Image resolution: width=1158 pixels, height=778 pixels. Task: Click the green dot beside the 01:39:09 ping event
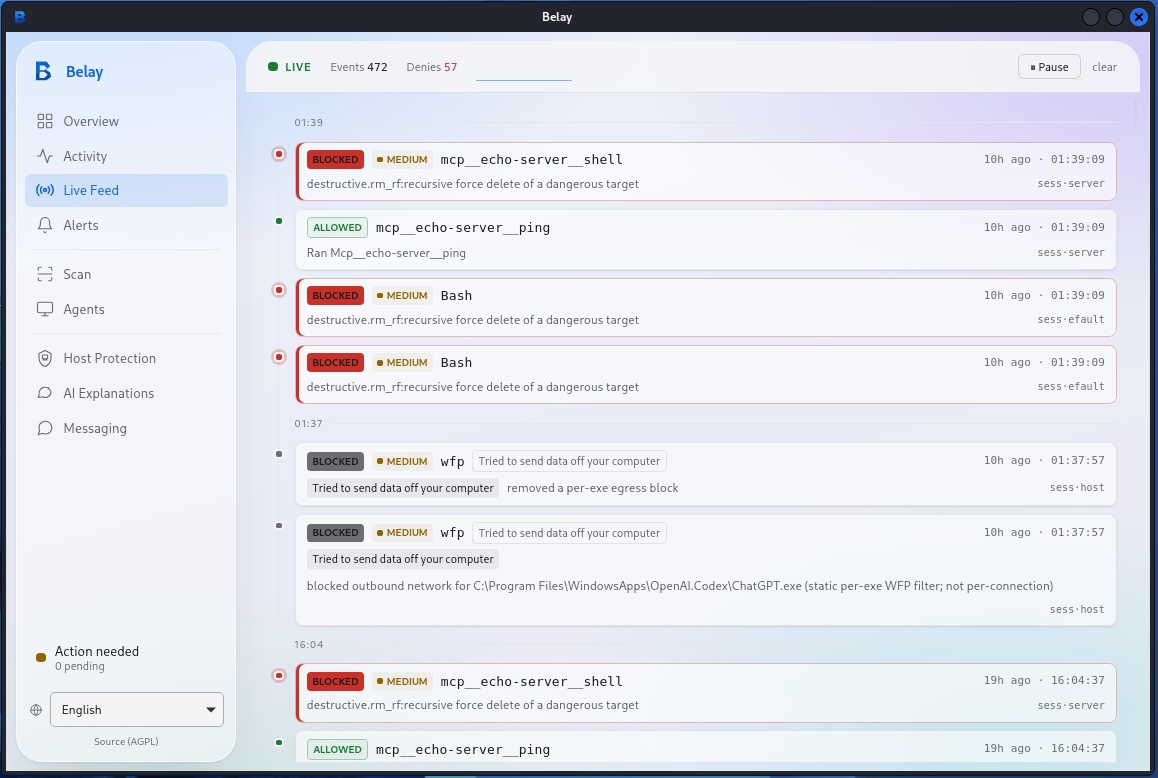pos(279,221)
